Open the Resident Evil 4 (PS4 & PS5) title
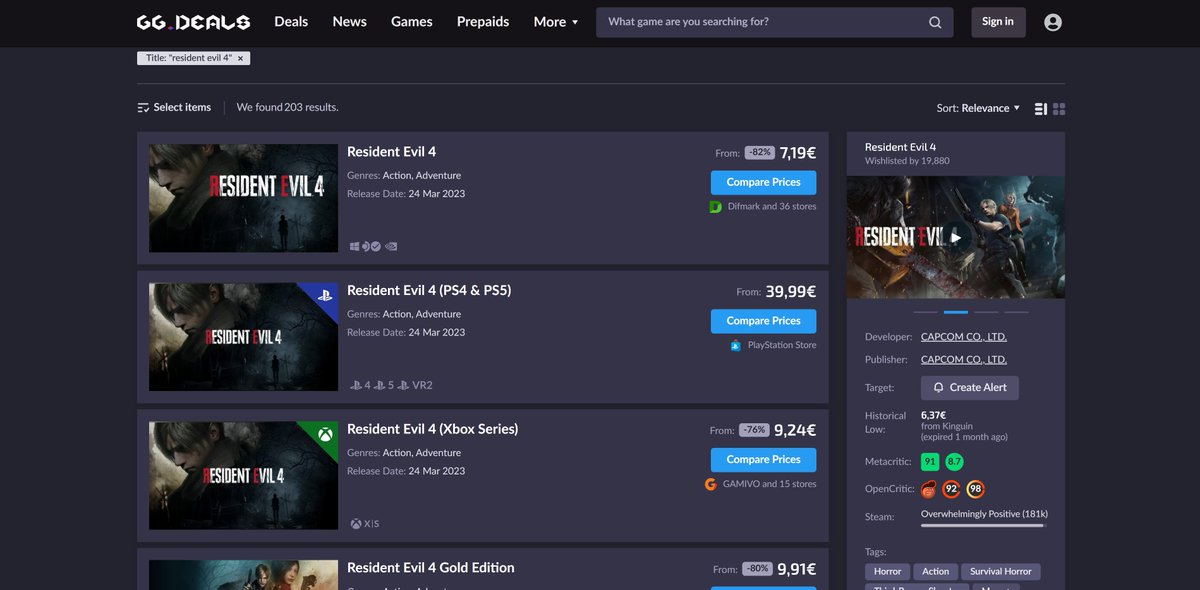Viewport: 1200px width, 590px height. click(429, 291)
